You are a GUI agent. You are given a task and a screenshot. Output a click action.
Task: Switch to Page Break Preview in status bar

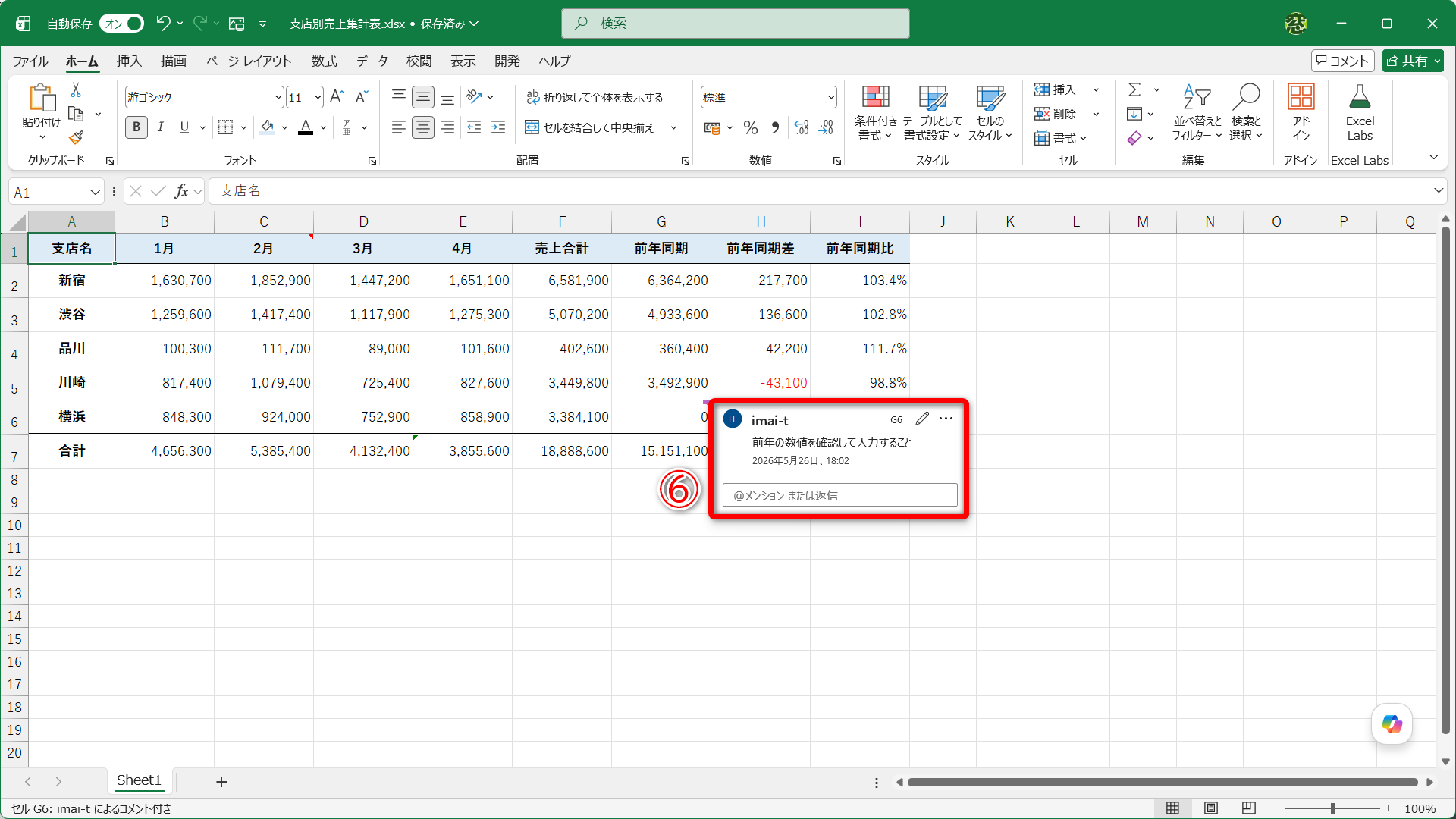click(x=1249, y=808)
